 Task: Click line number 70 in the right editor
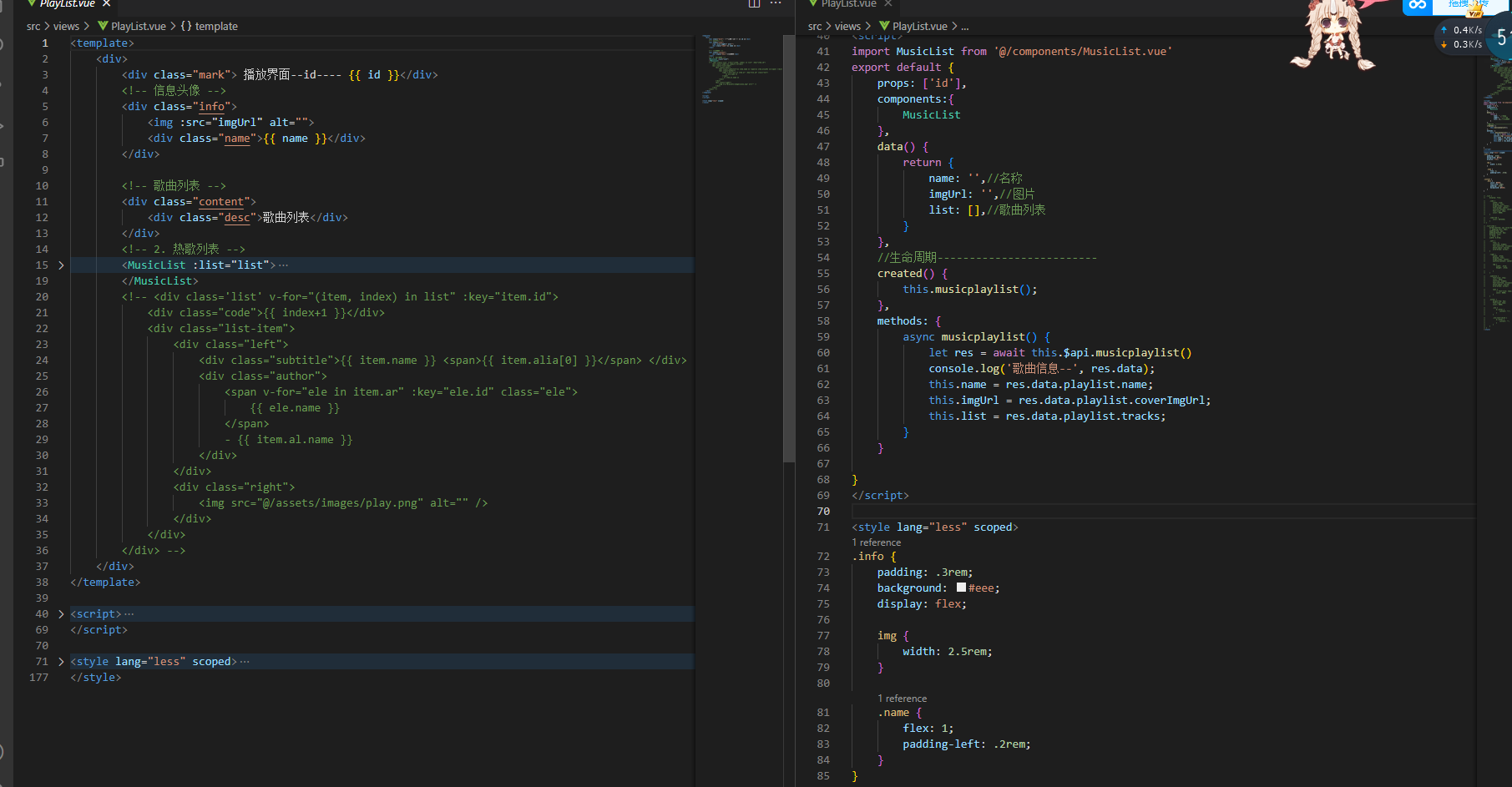(x=823, y=512)
